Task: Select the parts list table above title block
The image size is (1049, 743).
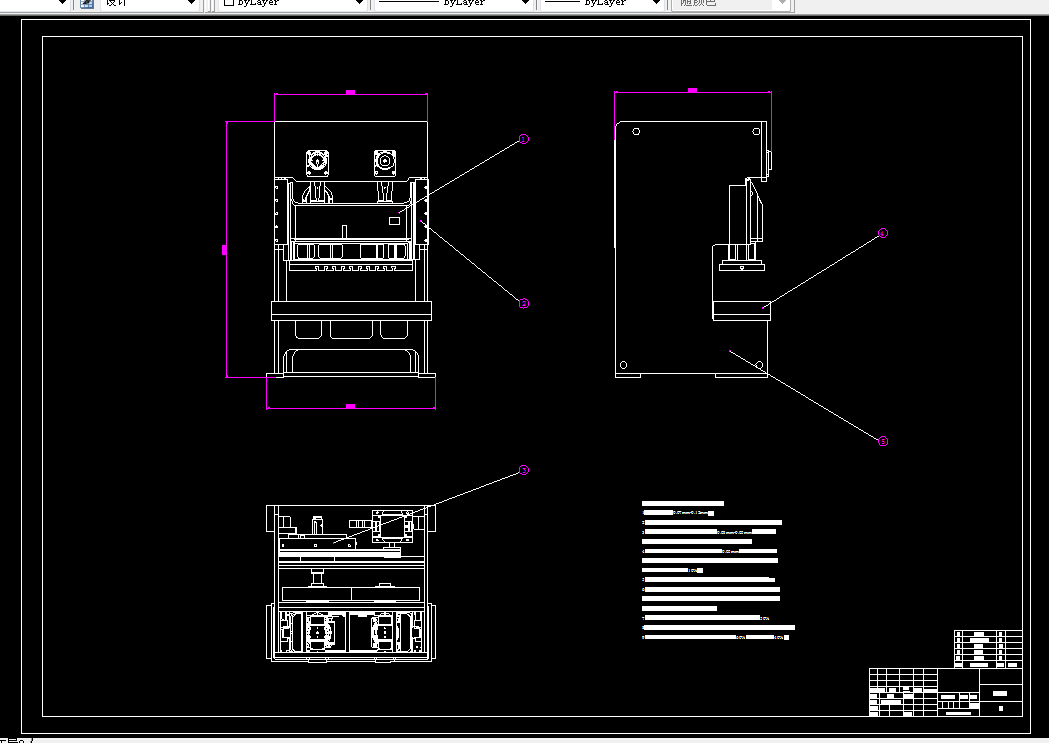Action: 988,649
